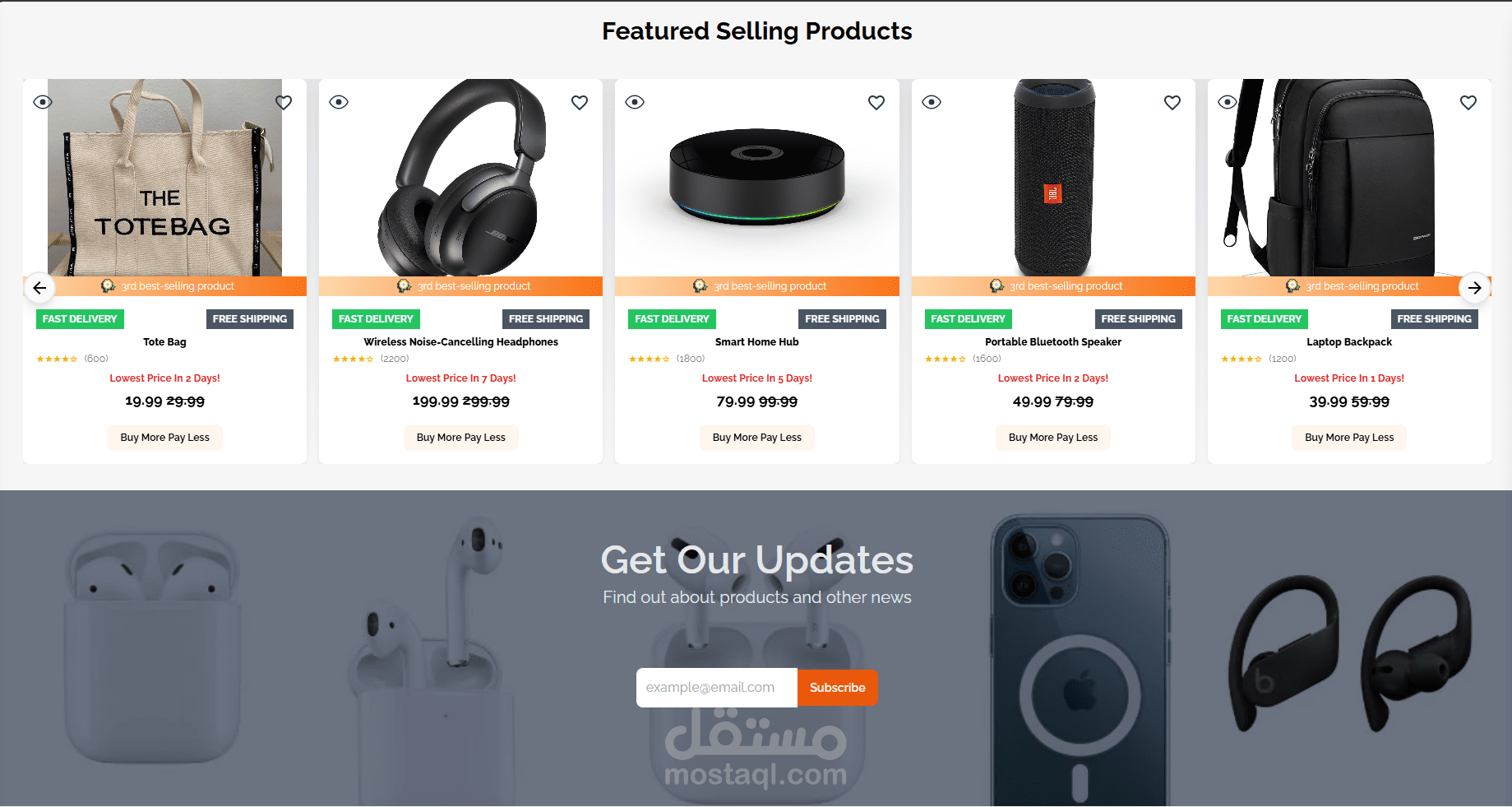Quick view Smart Home Hub with eye icon
Image resolution: width=1512 pixels, height=807 pixels.
tap(635, 102)
